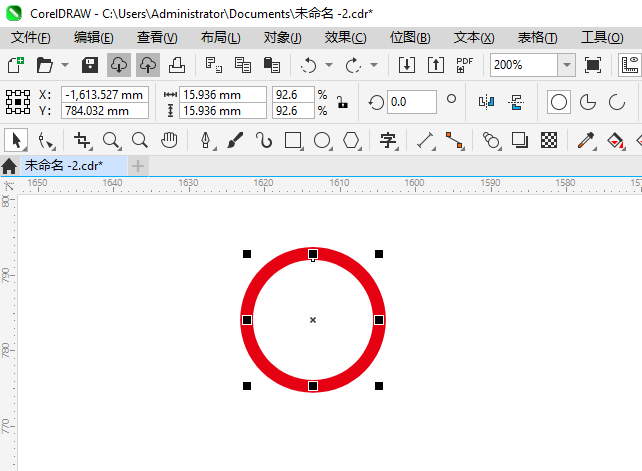The image size is (642, 471).
Task: Select the Pan hand tool
Action: (169, 140)
